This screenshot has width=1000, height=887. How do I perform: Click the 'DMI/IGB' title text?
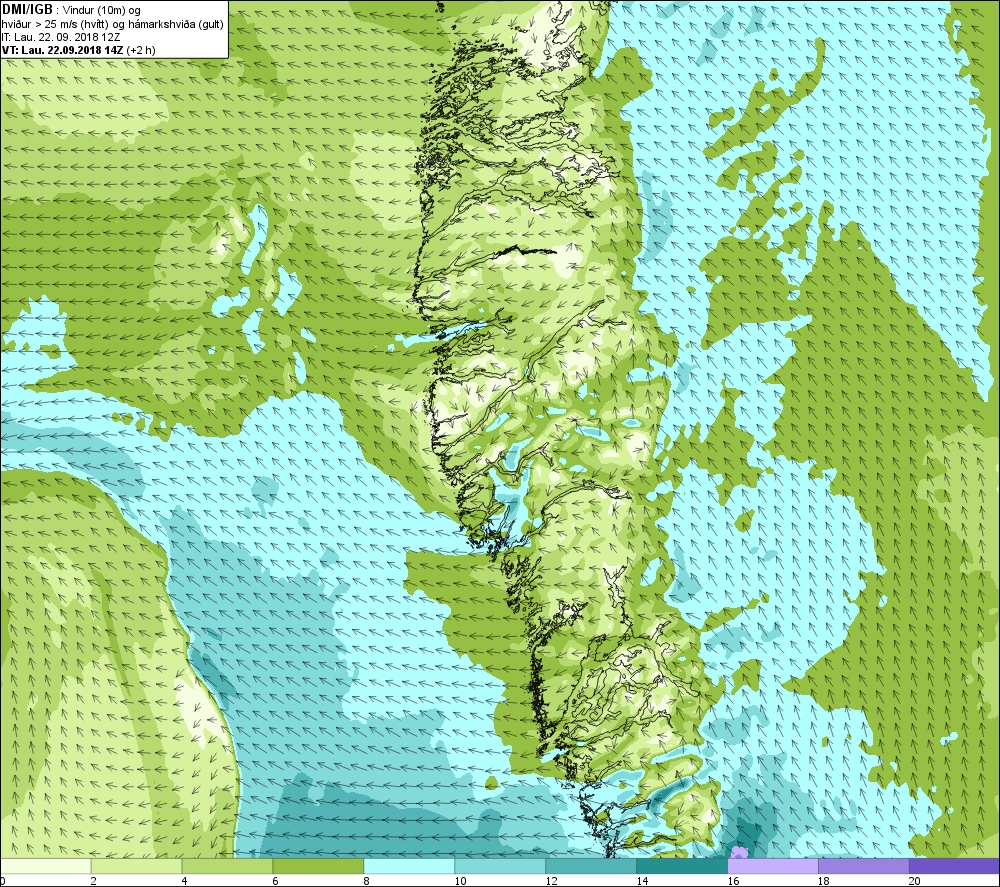click(x=27, y=10)
